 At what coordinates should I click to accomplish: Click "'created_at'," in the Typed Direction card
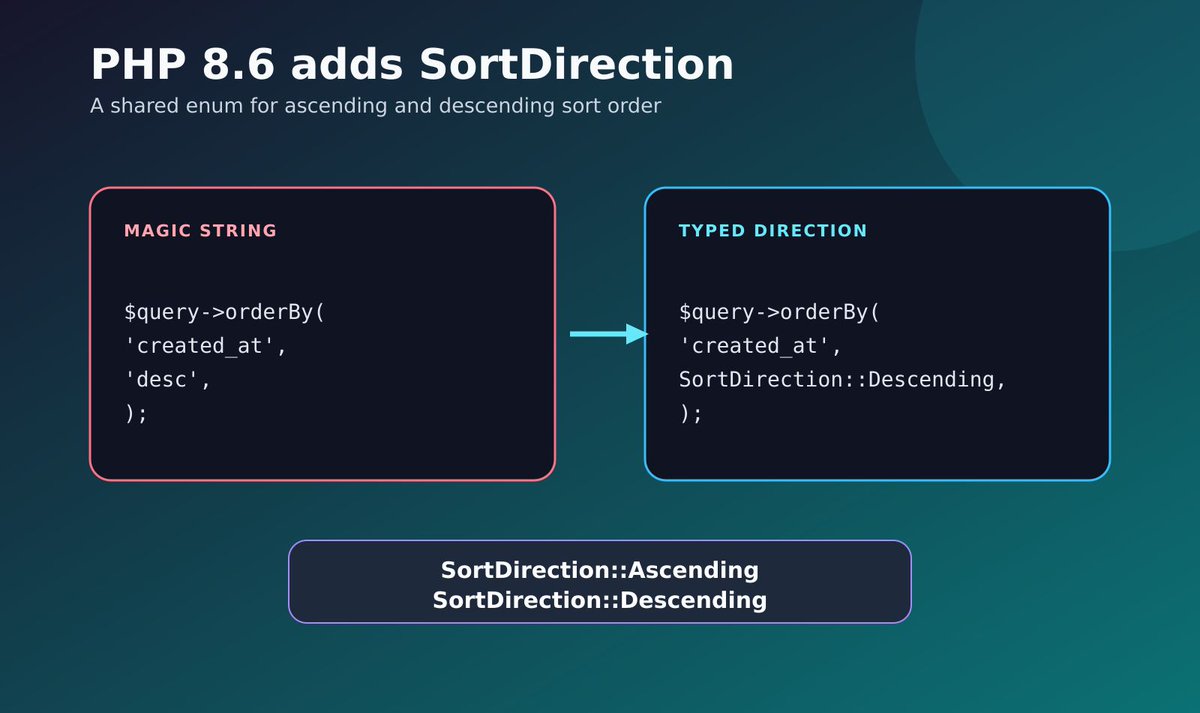tap(761, 347)
